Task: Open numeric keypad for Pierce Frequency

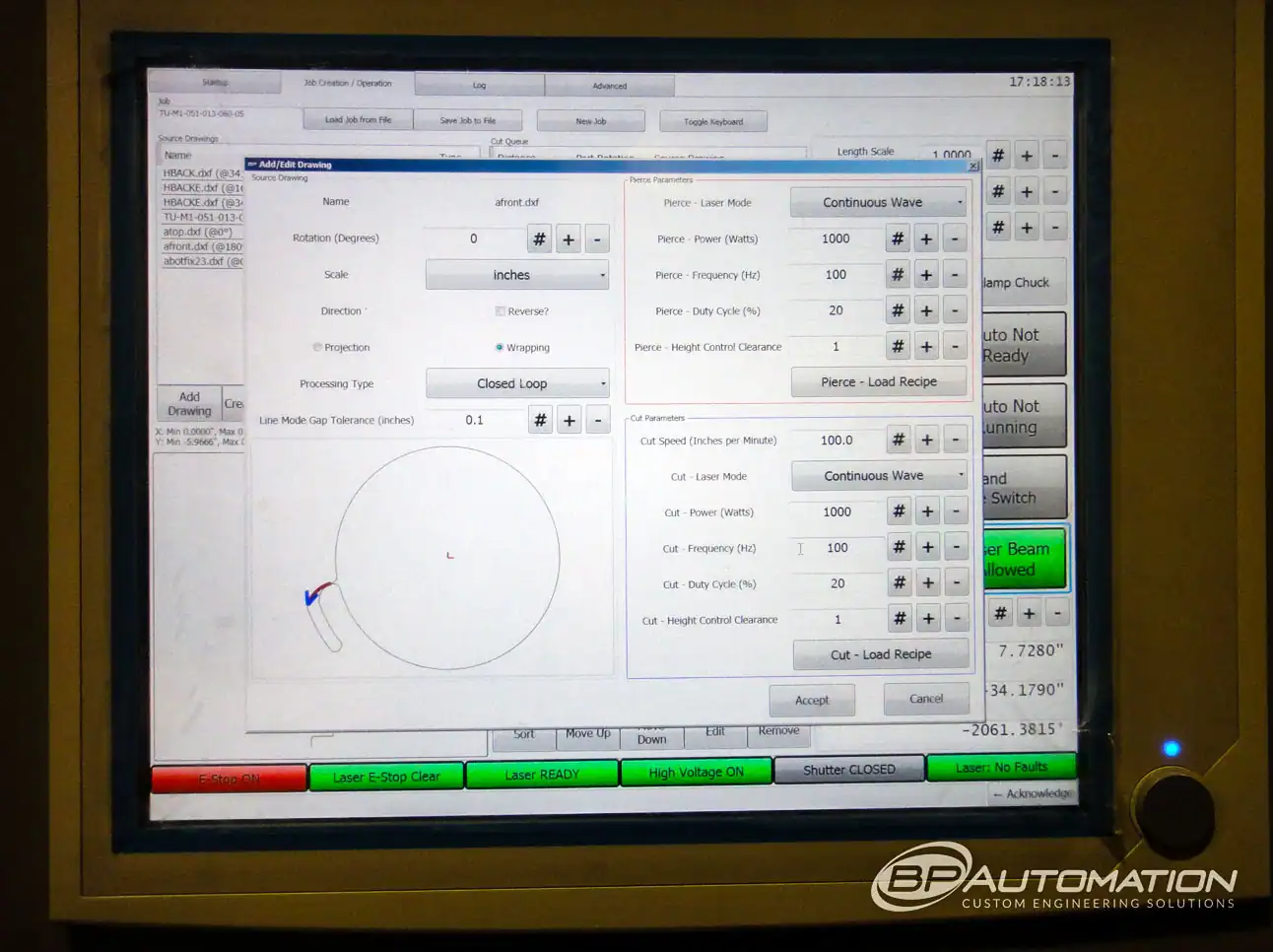Action: pyautogui.click(x=897, y=274)
